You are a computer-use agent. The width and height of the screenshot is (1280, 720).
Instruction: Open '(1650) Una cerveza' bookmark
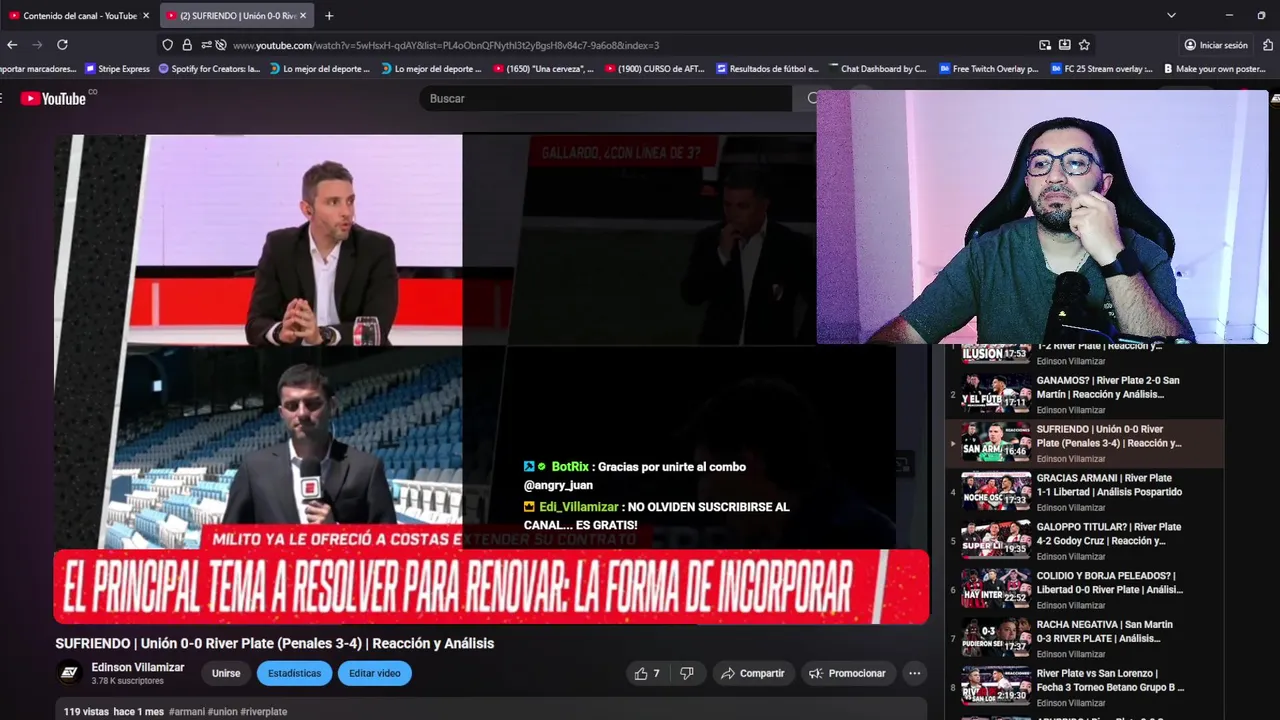[x=543, y=69]
